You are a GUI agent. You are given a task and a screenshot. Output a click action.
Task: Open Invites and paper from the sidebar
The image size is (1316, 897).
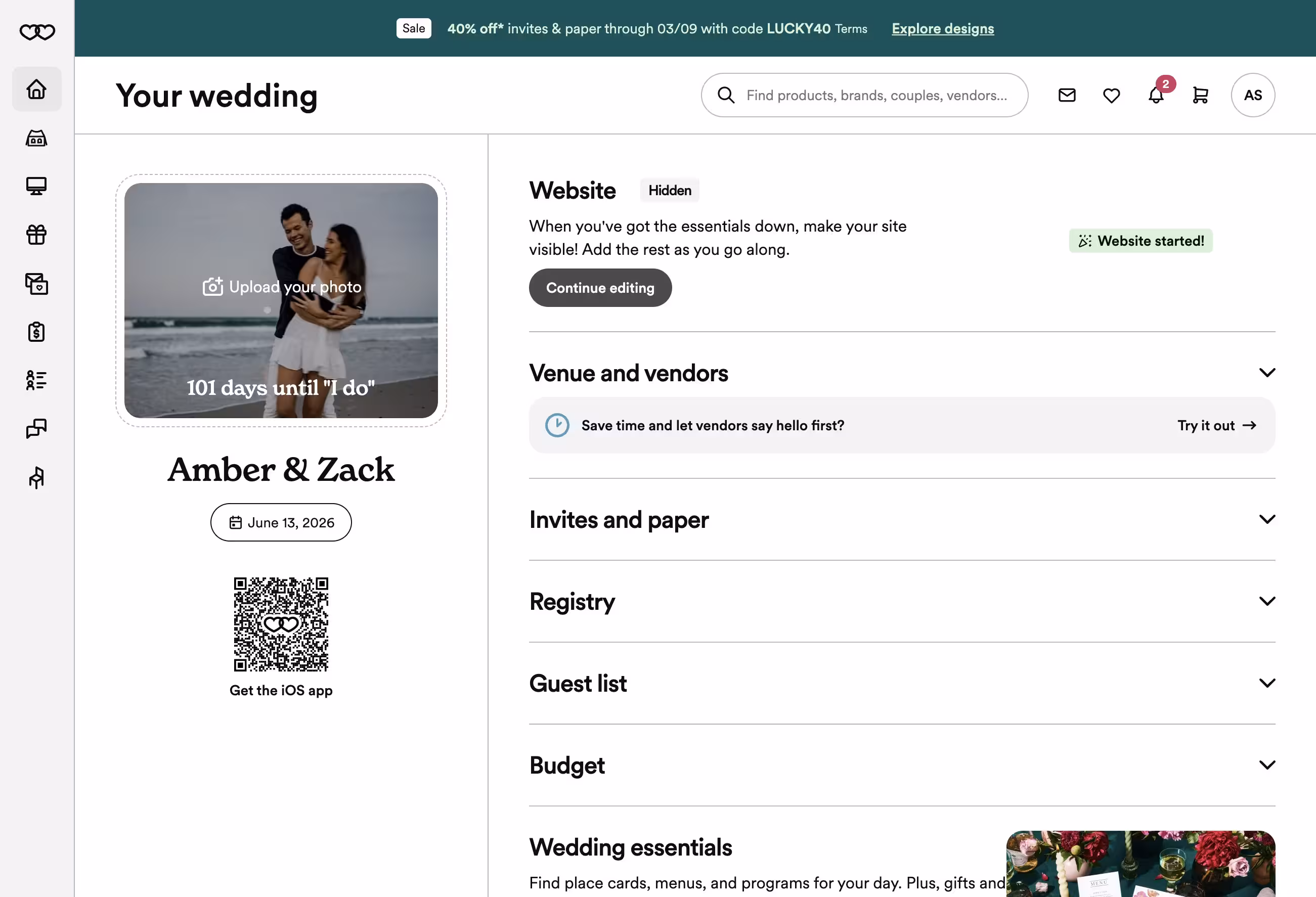pos(36,284)
